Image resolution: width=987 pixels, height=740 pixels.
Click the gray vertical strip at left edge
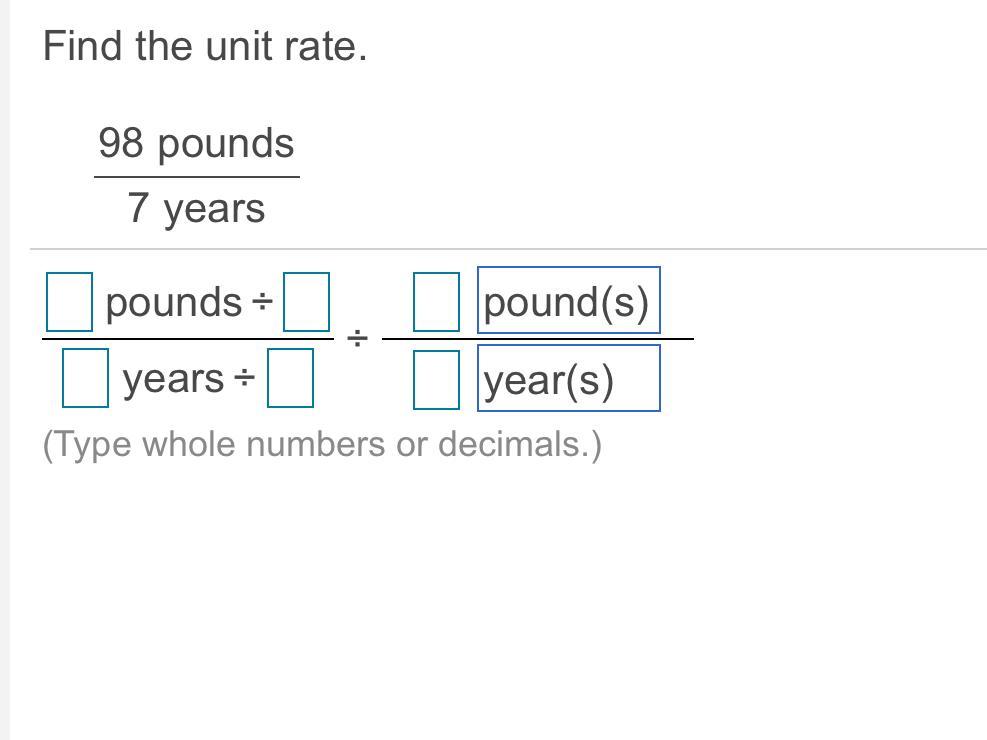[5, 370]
